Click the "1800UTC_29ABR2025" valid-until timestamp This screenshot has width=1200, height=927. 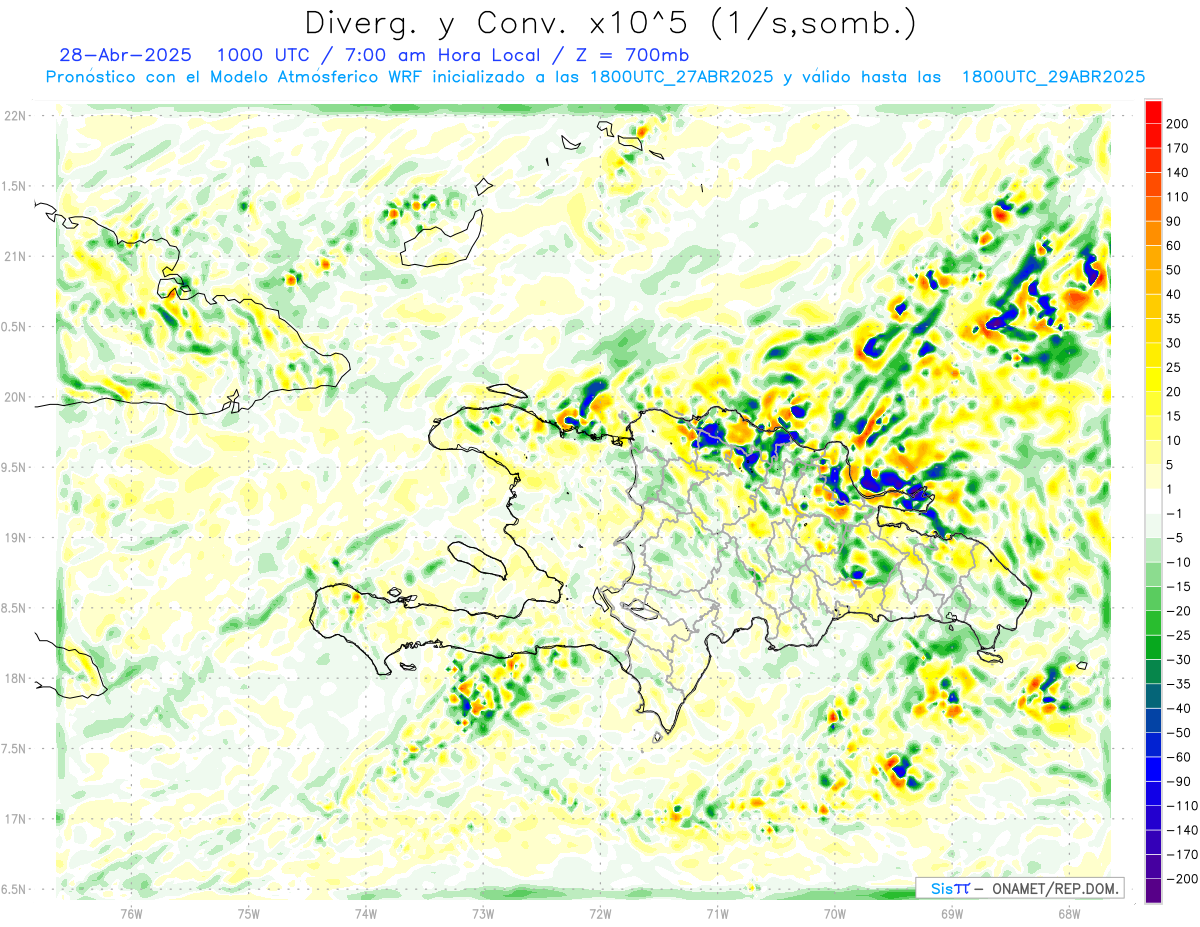click(1053, 77)
